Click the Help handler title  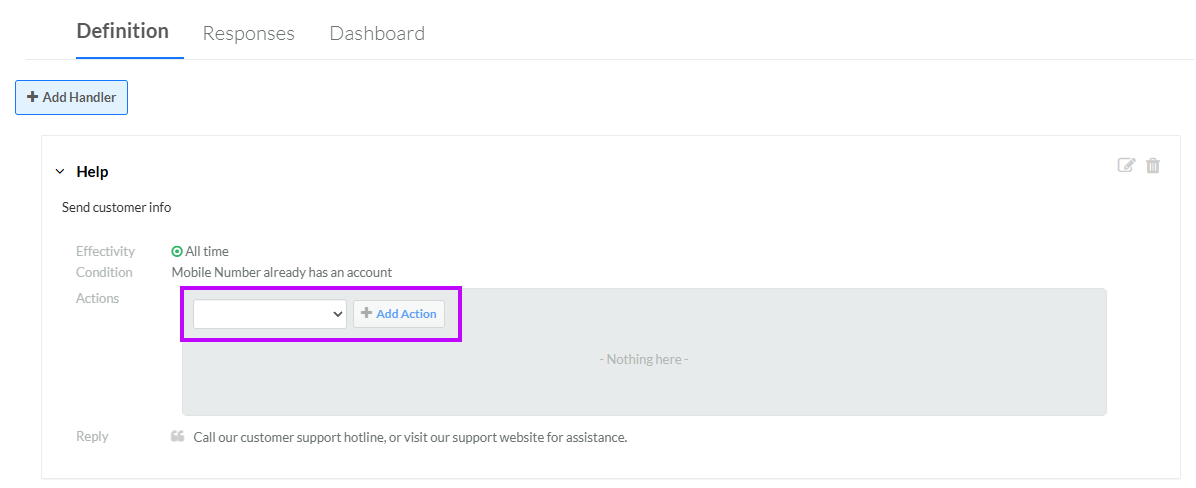[x=92, y=172]
